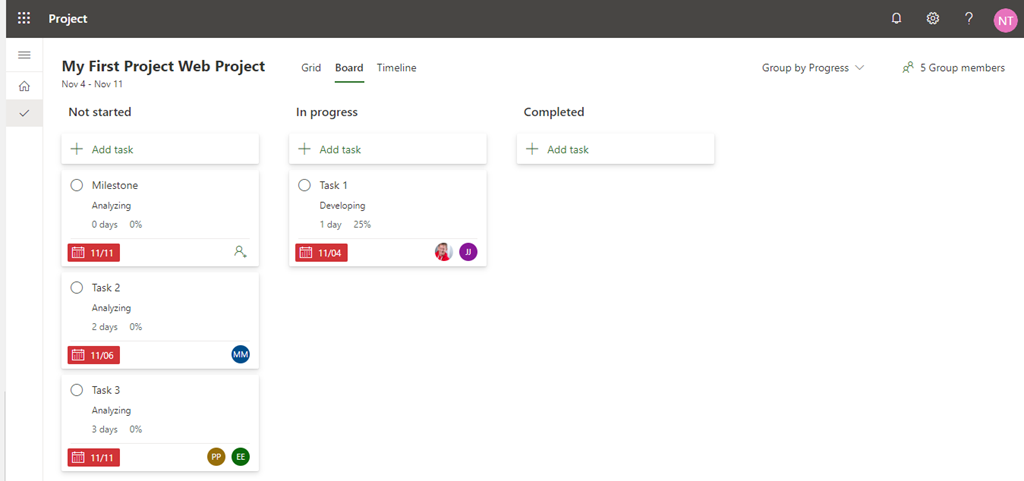1024x481 pixels.
Task: Open the NT account profile avatar
Action: point(1004,19)
